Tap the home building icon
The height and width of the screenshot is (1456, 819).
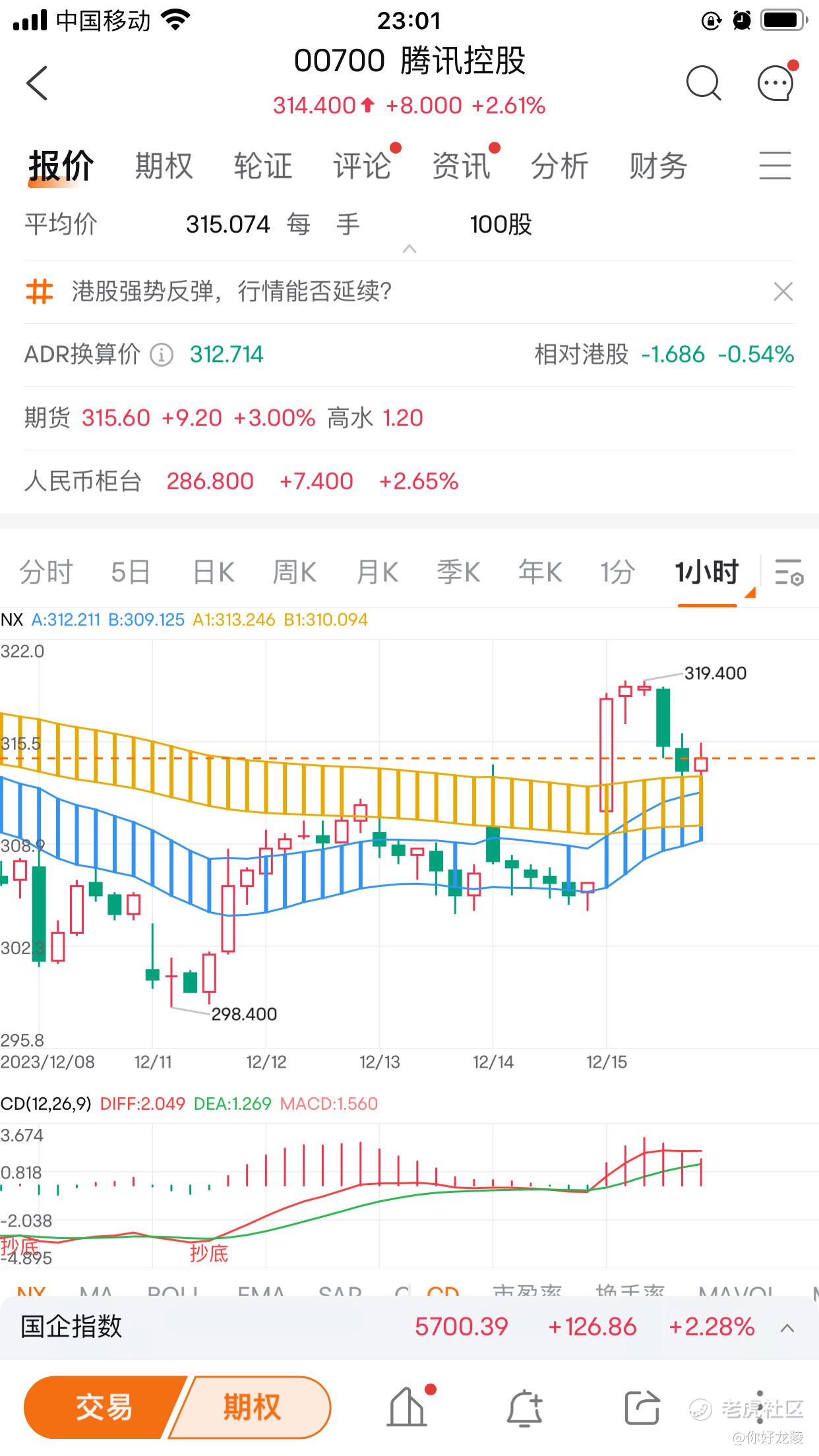tap(406, 1407)
